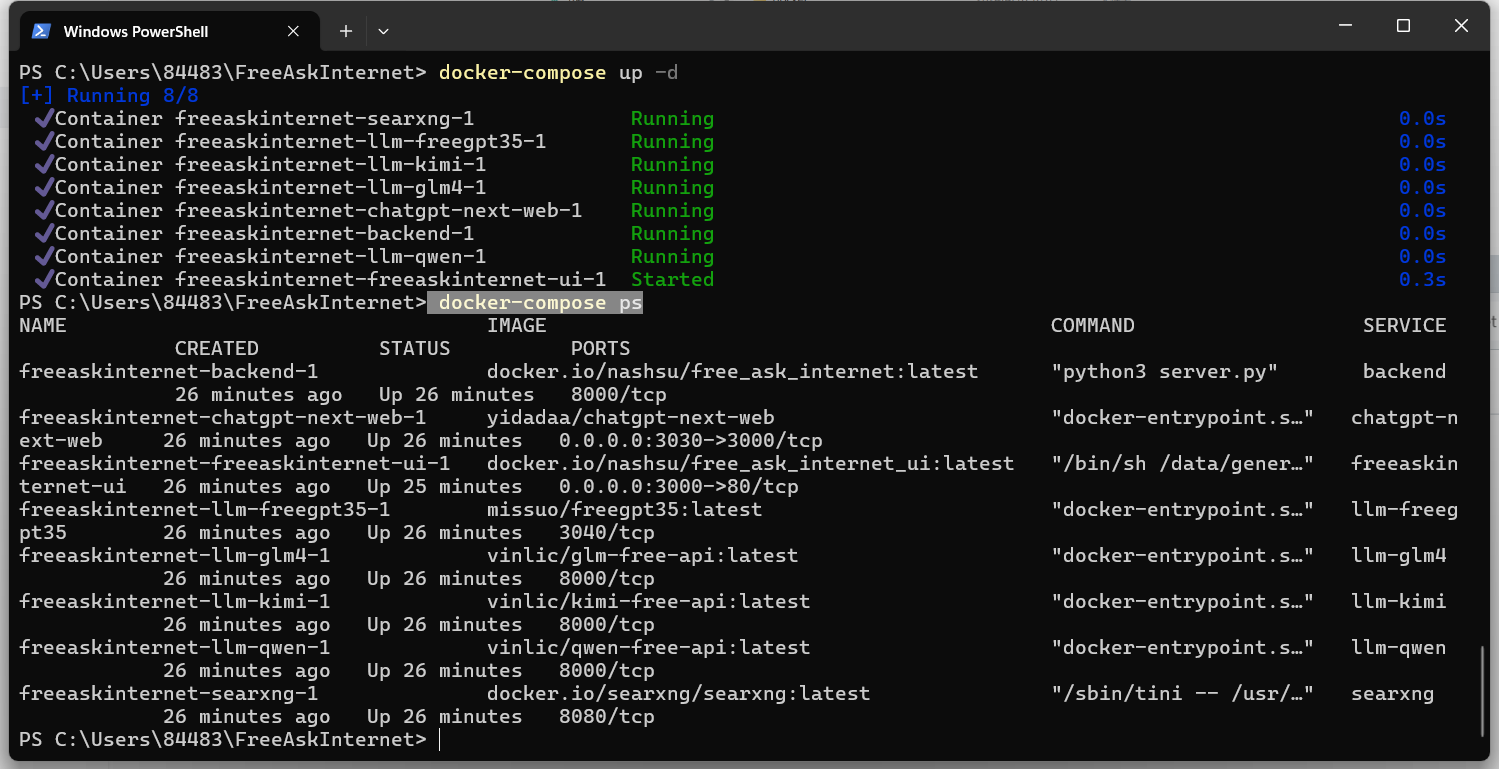Click the checkmark beside freeaskinternet-llm-qwen-1 container
This screenshot has height=769, width=1499.
tap(43, 257)
